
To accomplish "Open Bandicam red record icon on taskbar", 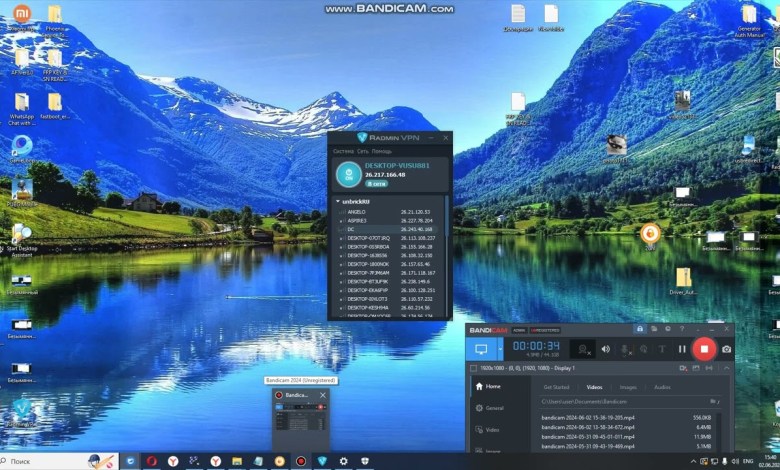I will click(300, 462).
